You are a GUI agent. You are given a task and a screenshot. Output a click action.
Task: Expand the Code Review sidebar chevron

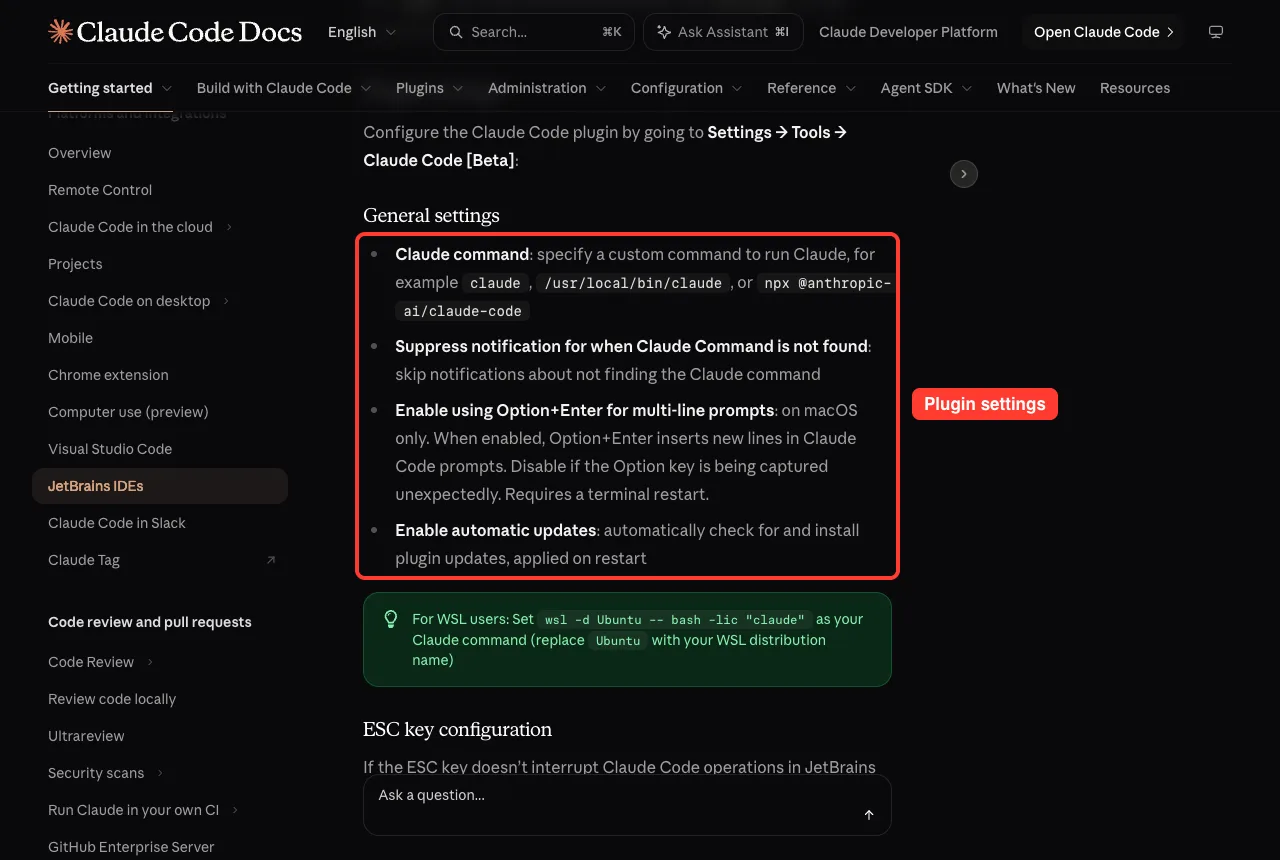(150, 662)
